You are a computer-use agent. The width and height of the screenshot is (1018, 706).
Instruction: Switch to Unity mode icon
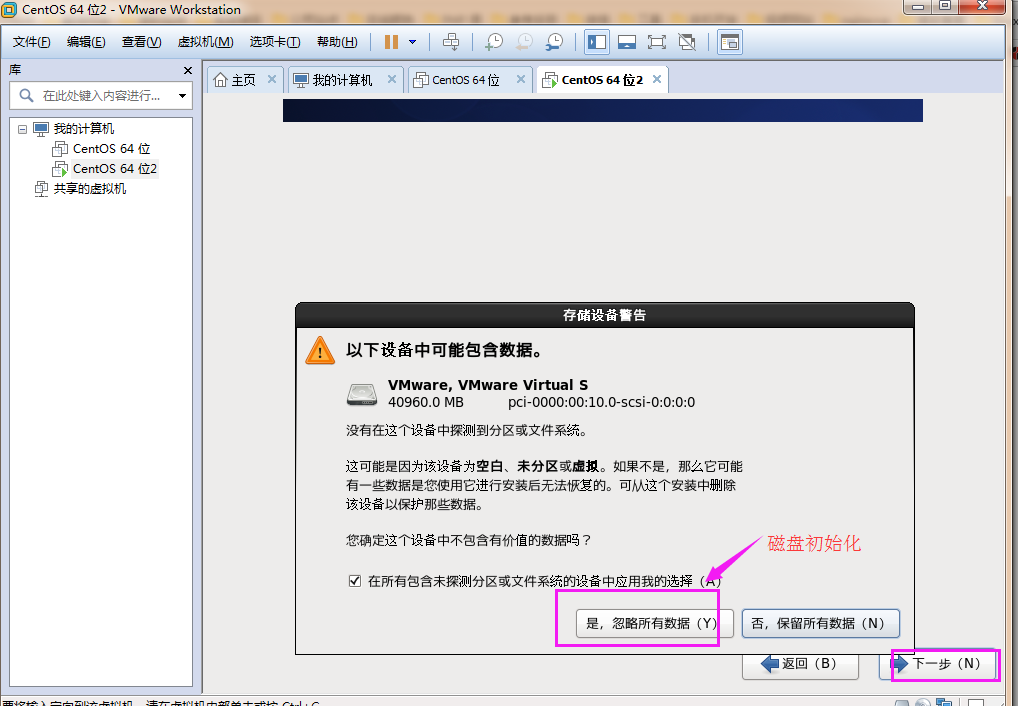point(687,42)
